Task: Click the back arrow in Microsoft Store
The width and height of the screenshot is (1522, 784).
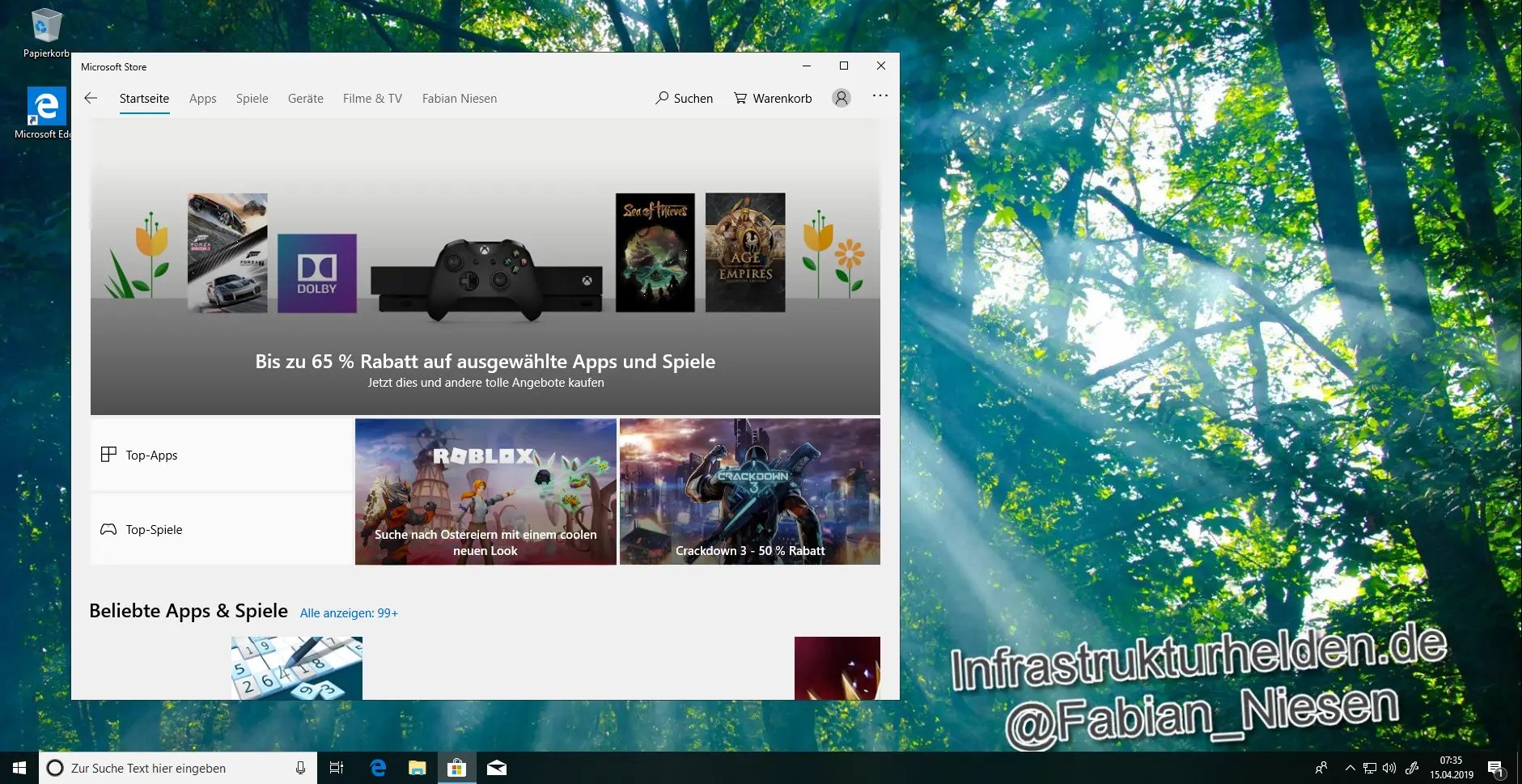Action: (91, 98)
